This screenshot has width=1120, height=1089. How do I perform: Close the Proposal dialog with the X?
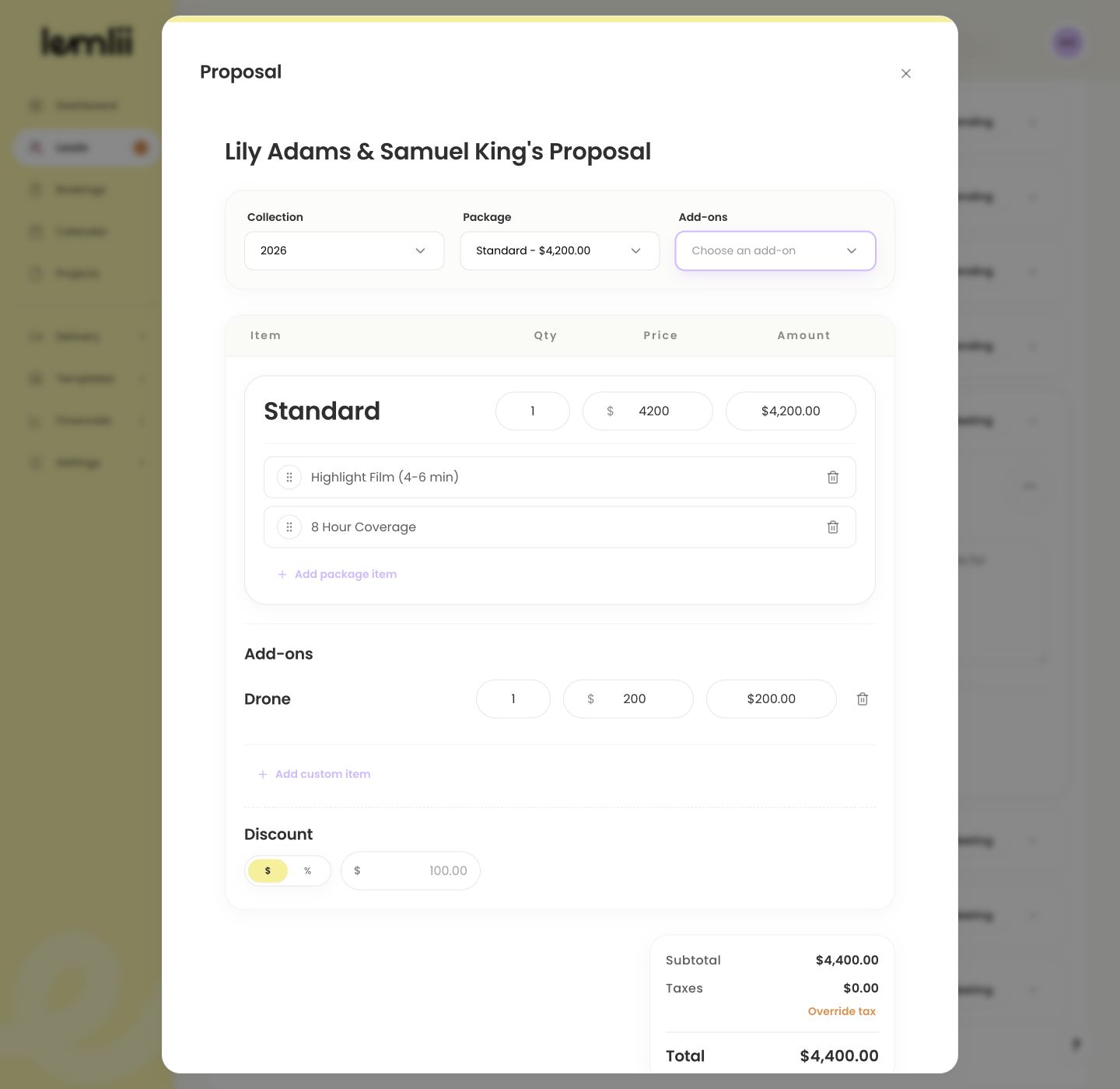[906, 73]
